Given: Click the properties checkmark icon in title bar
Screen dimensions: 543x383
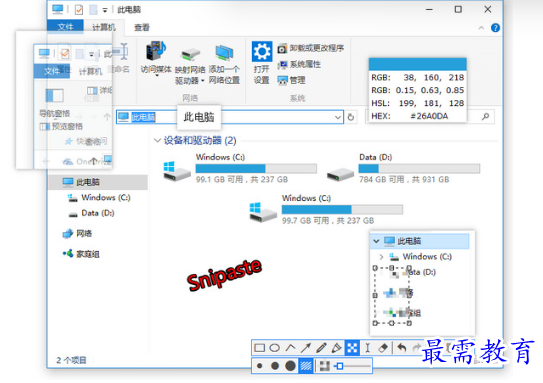Looking at the screenshot, I should (x=79, y=9).
